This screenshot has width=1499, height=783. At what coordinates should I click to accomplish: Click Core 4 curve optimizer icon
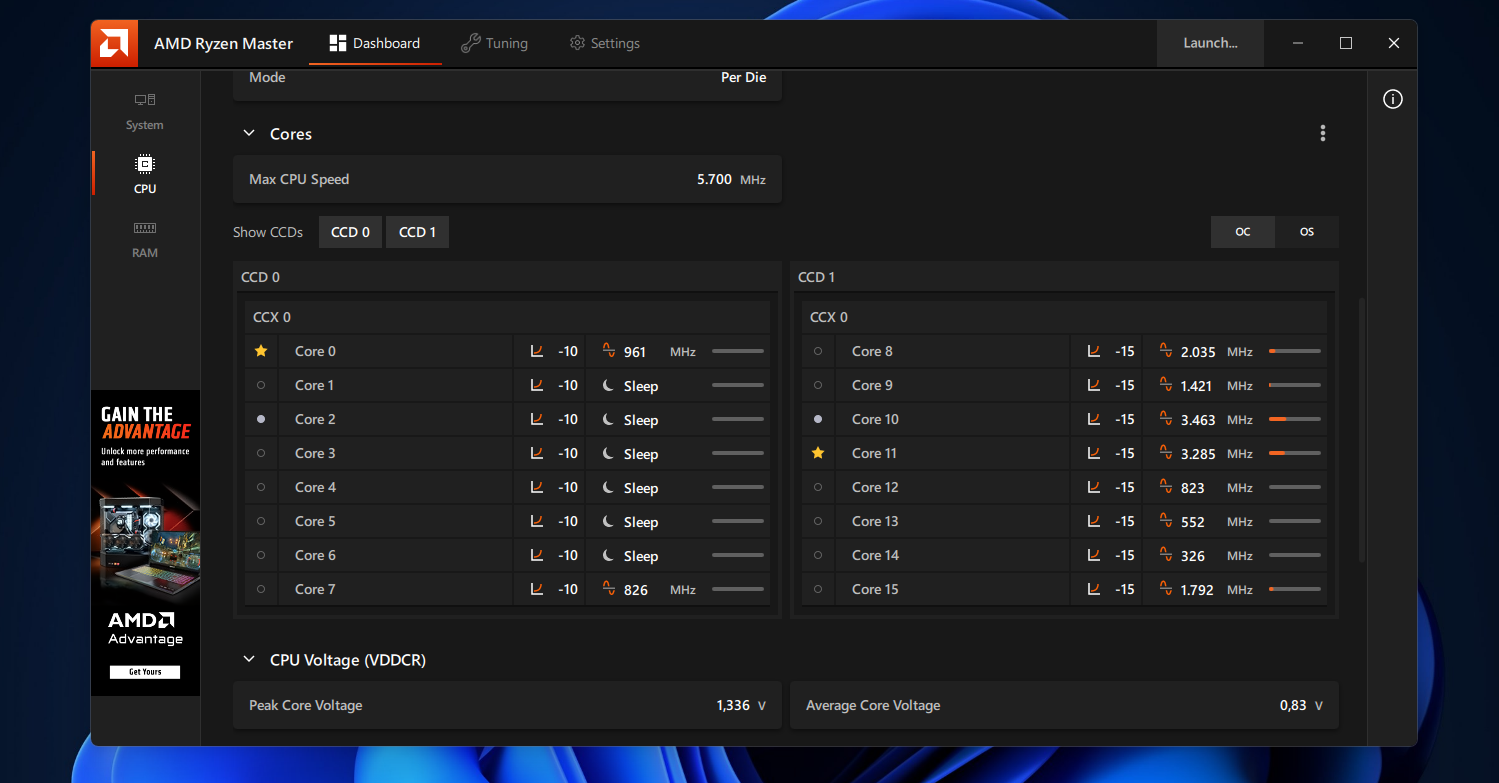point(537,487)
